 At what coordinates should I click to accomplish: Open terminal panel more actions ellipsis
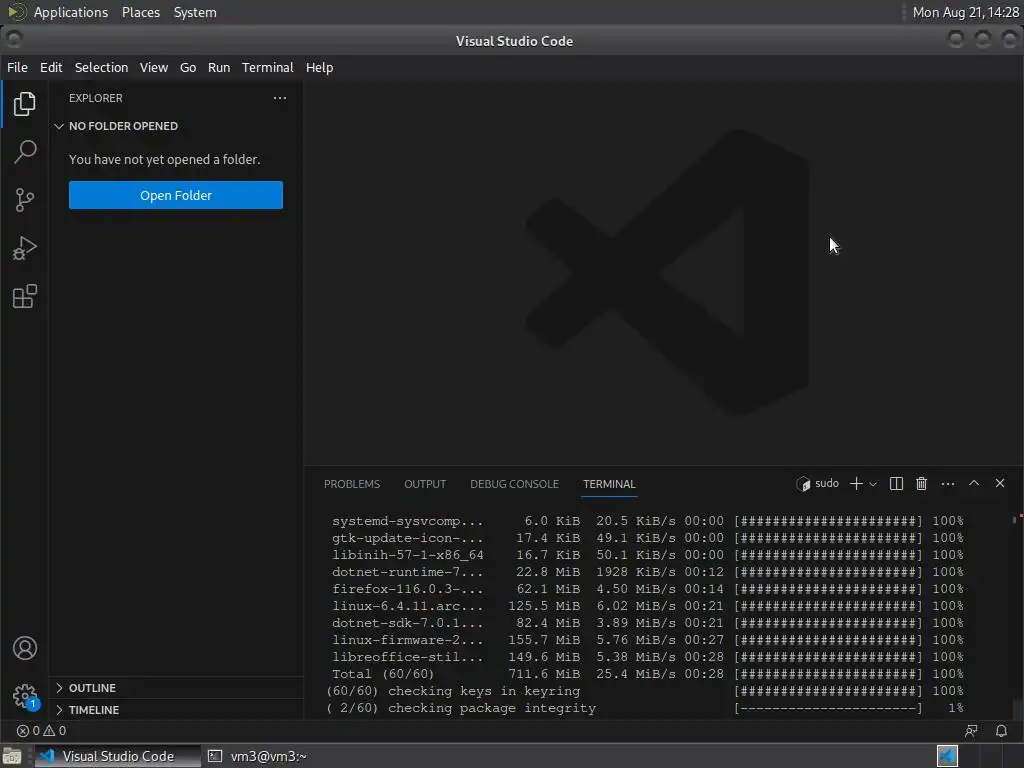click(948, 483)
